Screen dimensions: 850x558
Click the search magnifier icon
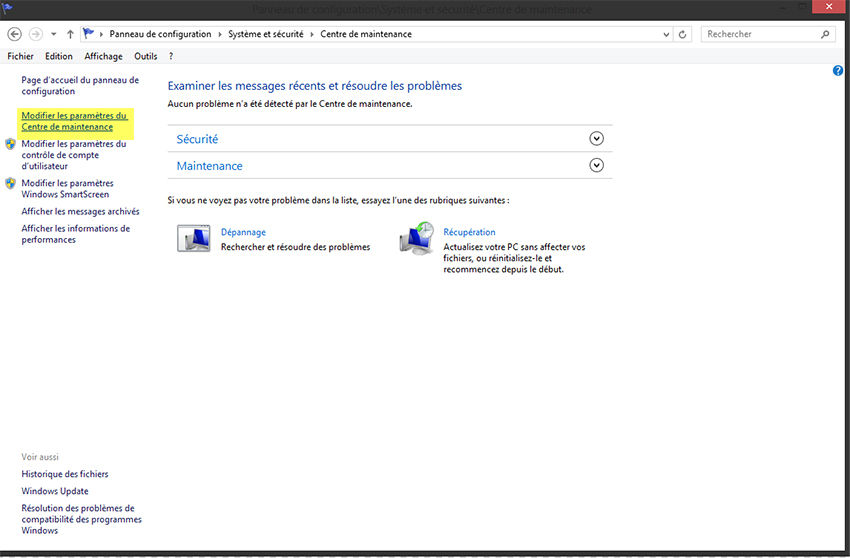click(825, 34)
